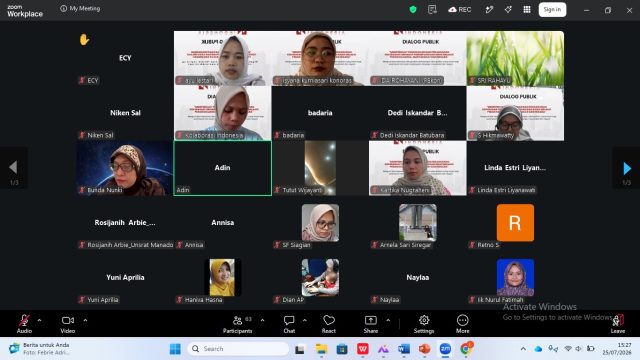The height and width of the screenshot is (360, 640).
Task: Open Google Chrome from taskbar
Action: point(466,349)
